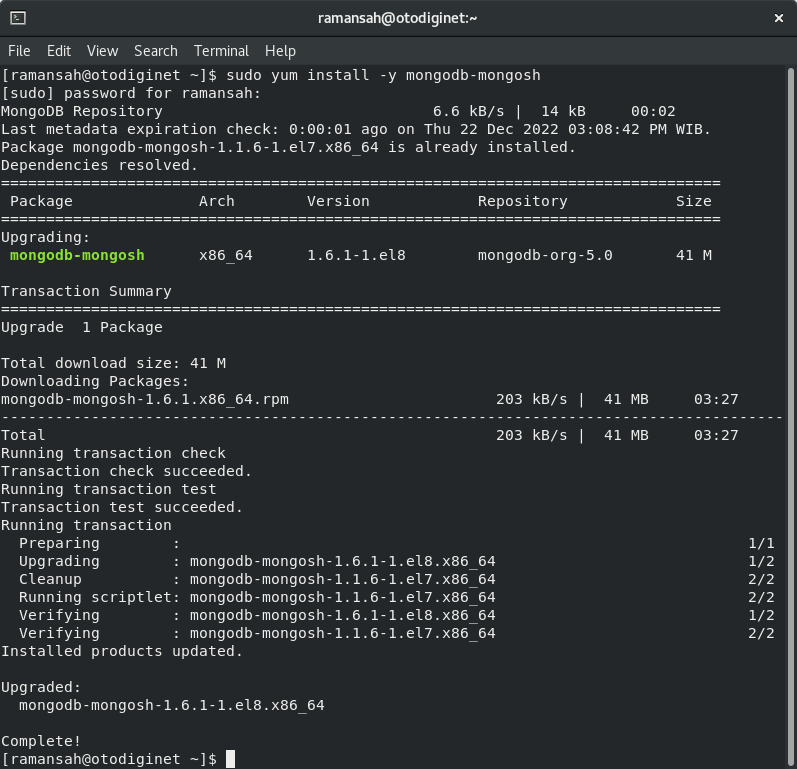Close the terminal window
Screen dimensions: 797x769
coord(778,18)
